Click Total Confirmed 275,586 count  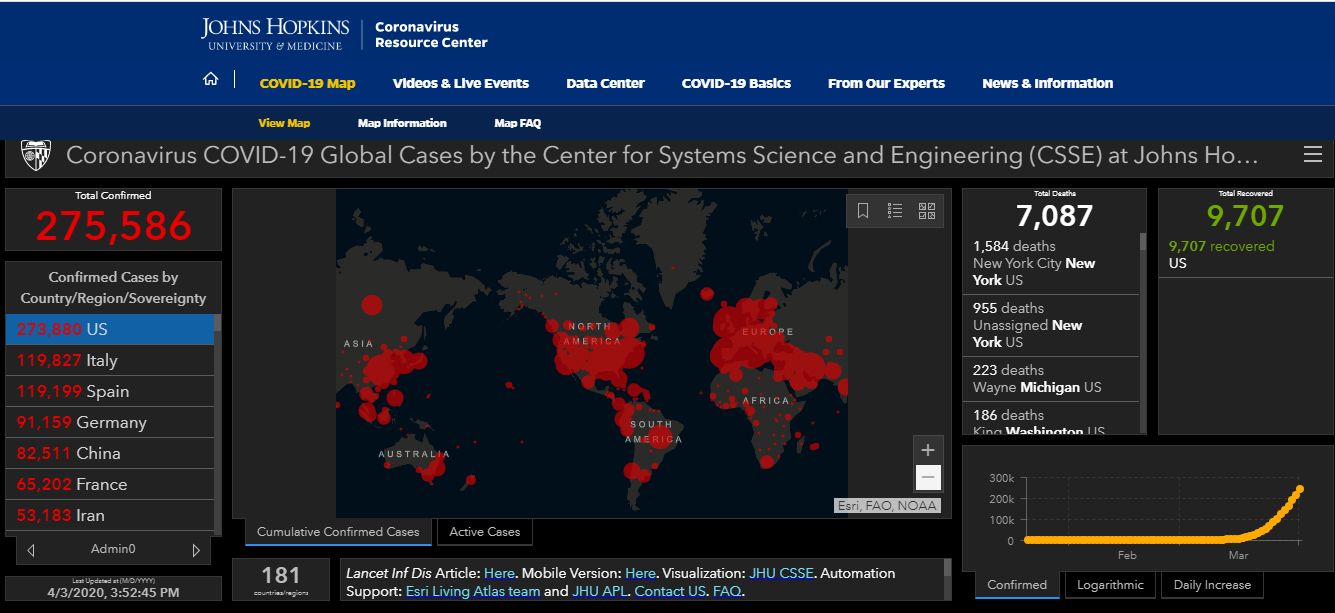[113, 226]
